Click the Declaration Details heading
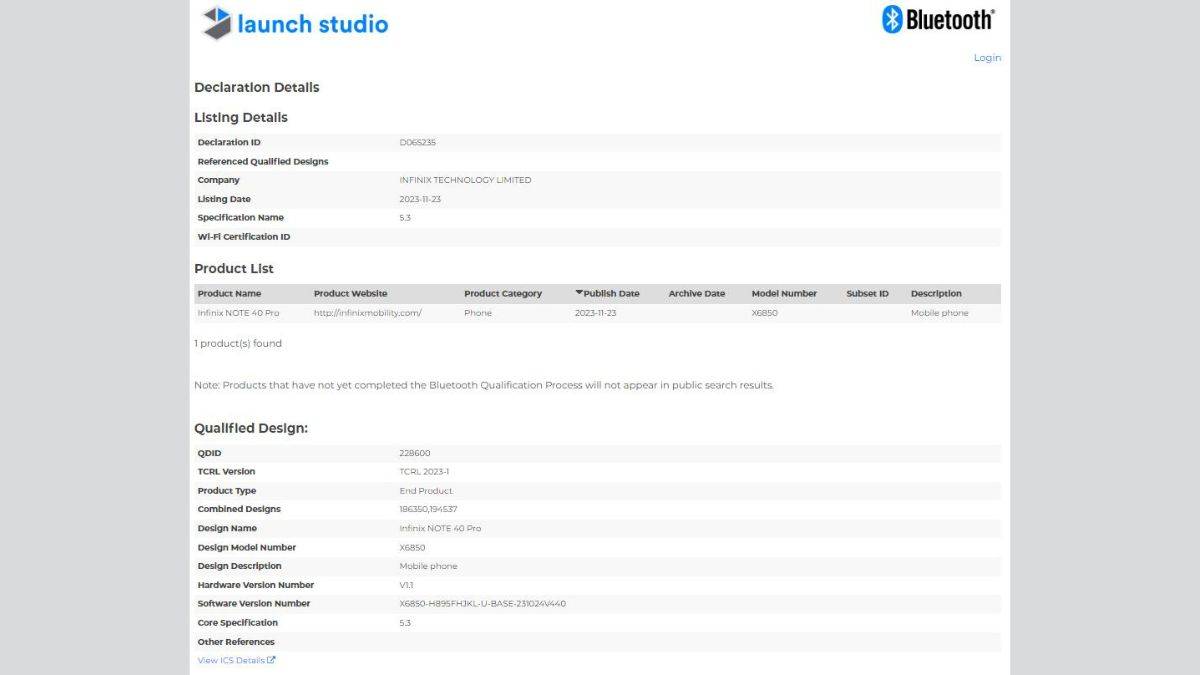Image resolution: width=1200 pixels, height=675 pixels. pyautogui.click(x=257, y=88)
